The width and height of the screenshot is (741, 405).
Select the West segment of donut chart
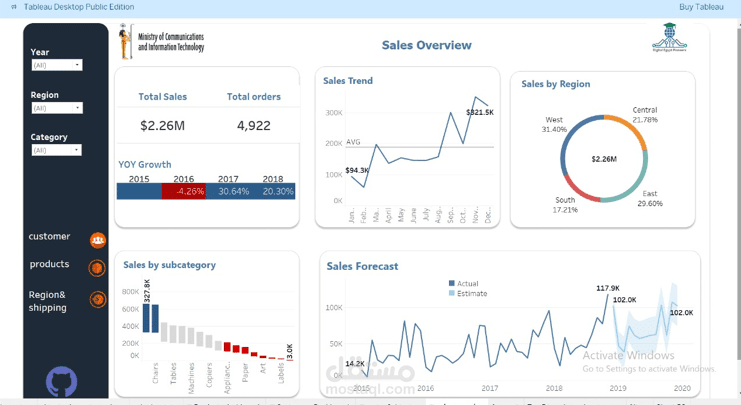574,139
